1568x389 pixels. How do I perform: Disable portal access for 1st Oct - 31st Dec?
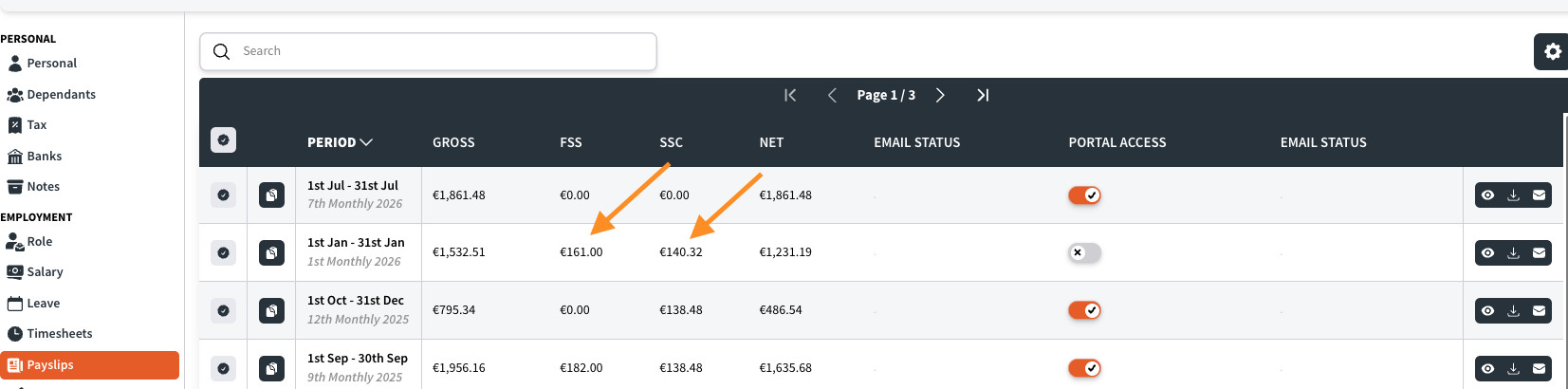point(1084,310)
